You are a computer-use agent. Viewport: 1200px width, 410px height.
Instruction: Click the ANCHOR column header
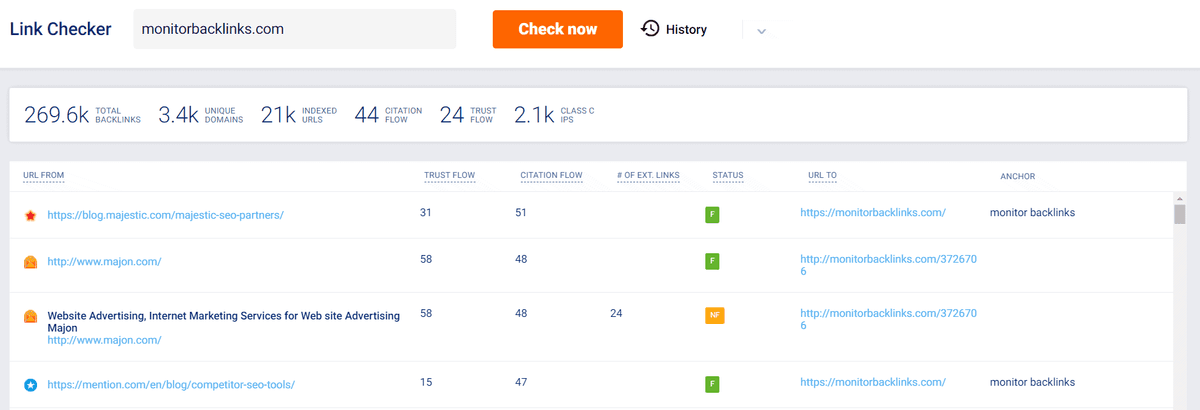[x=1017, y=176]
